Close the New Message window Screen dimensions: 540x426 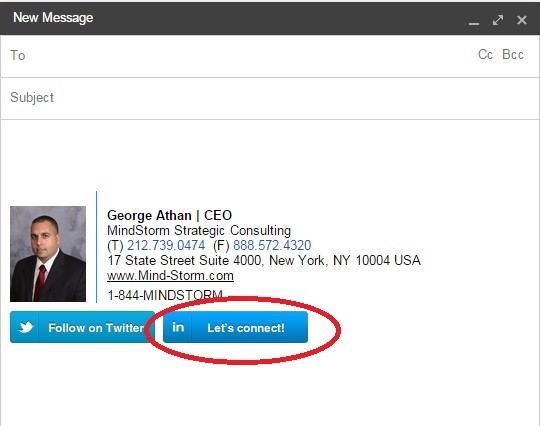pyautogui.click(x=522, y=20)
